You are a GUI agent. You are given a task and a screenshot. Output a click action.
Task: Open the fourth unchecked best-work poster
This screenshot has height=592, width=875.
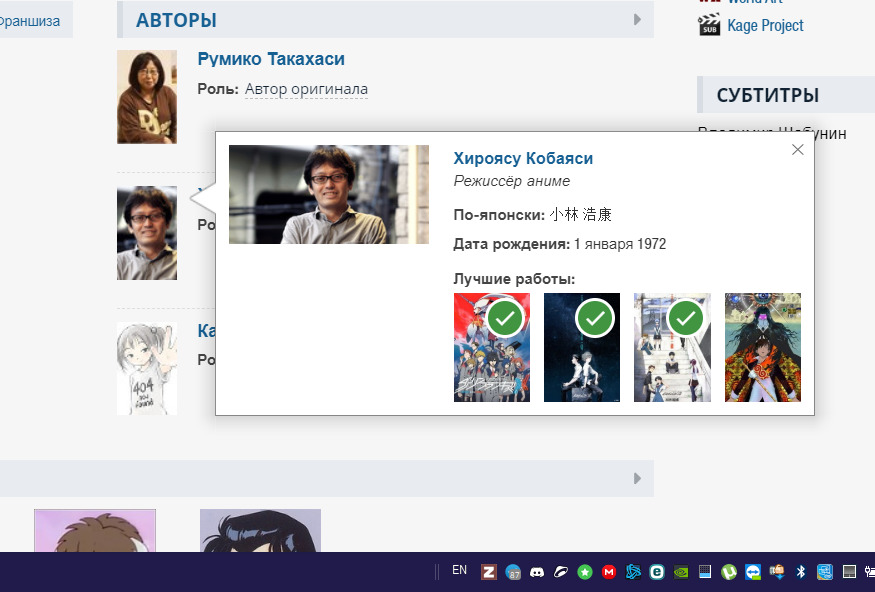point(762,347)
